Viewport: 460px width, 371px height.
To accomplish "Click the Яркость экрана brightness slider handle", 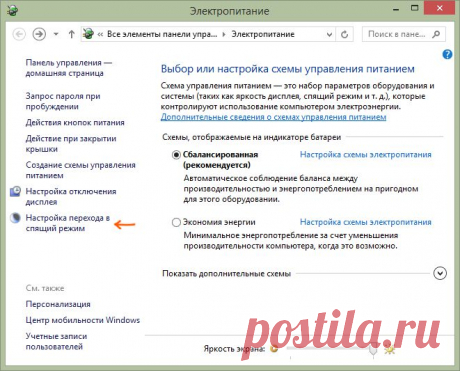I will [x=374, y=350].
